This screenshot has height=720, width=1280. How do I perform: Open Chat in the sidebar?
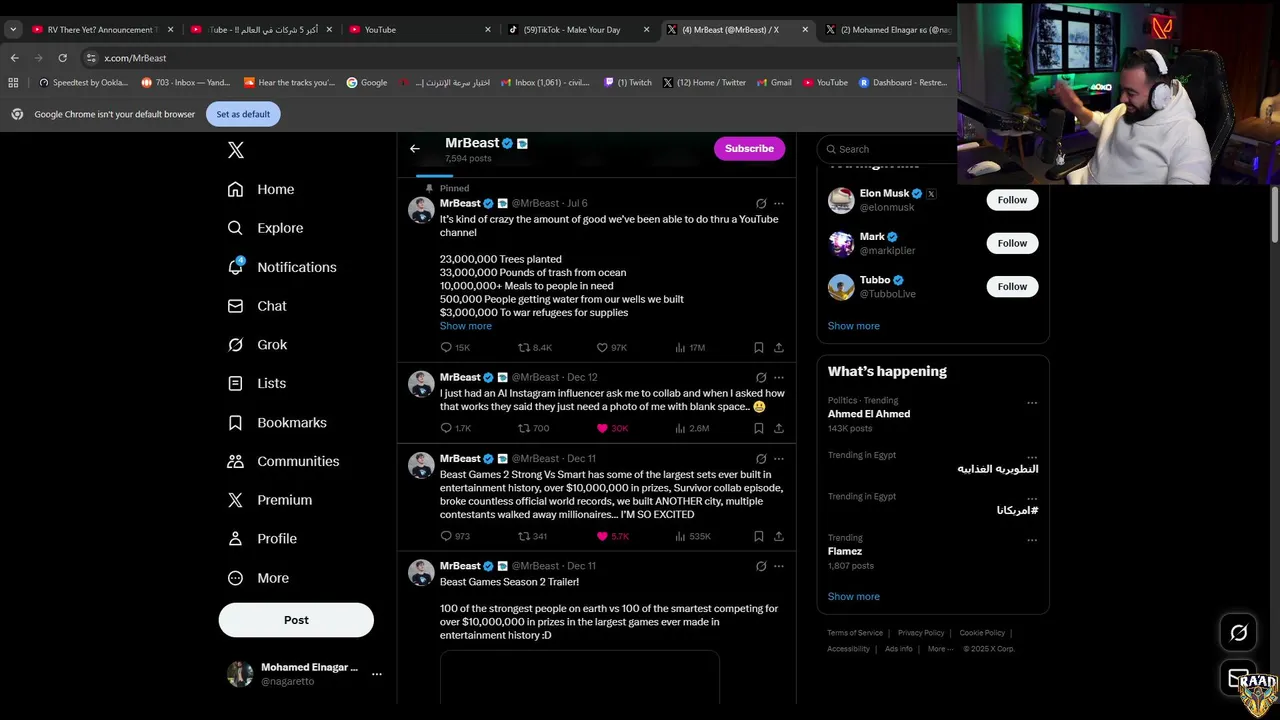coord(257,306)
